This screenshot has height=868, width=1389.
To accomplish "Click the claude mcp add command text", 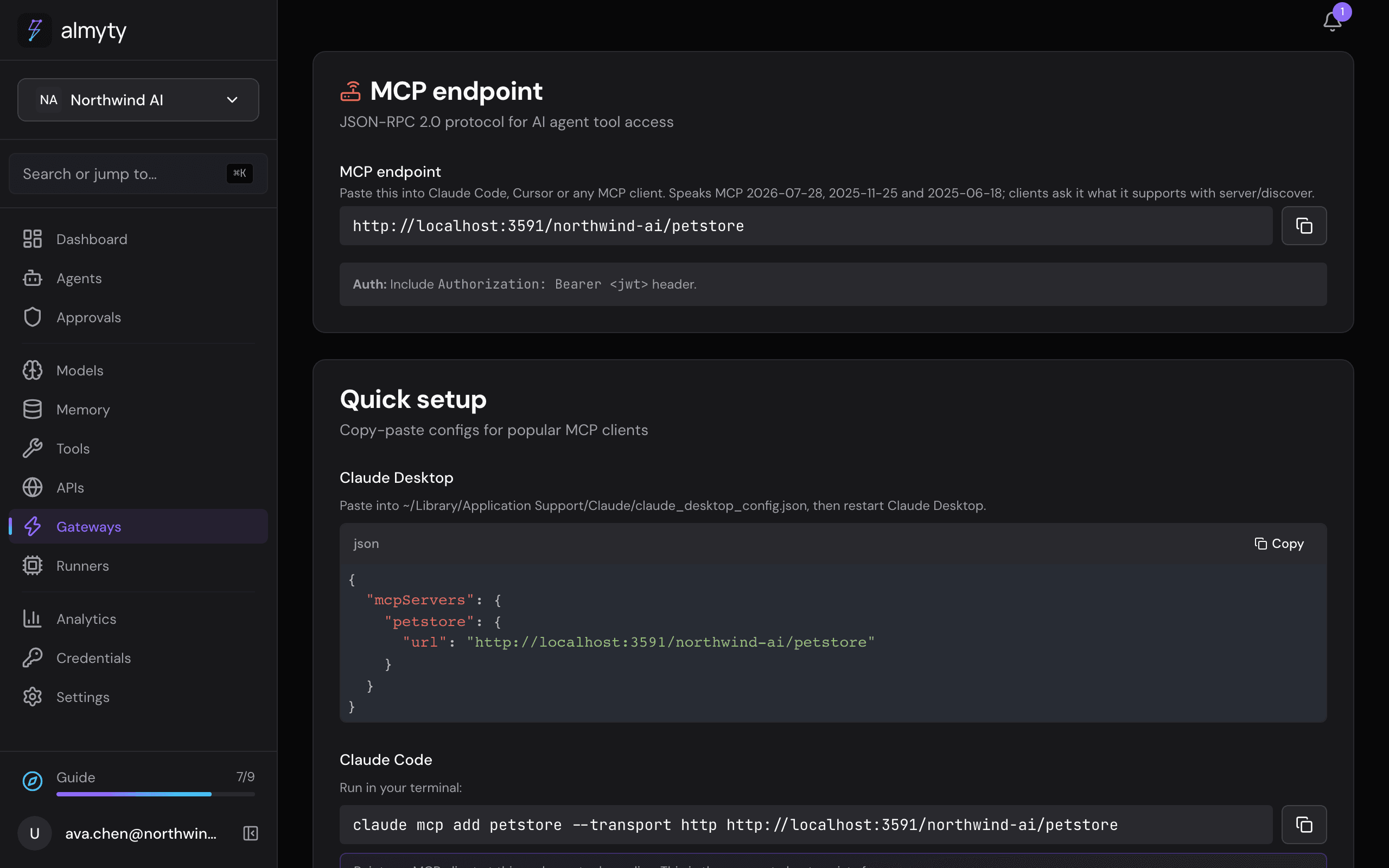I will 735,825.
